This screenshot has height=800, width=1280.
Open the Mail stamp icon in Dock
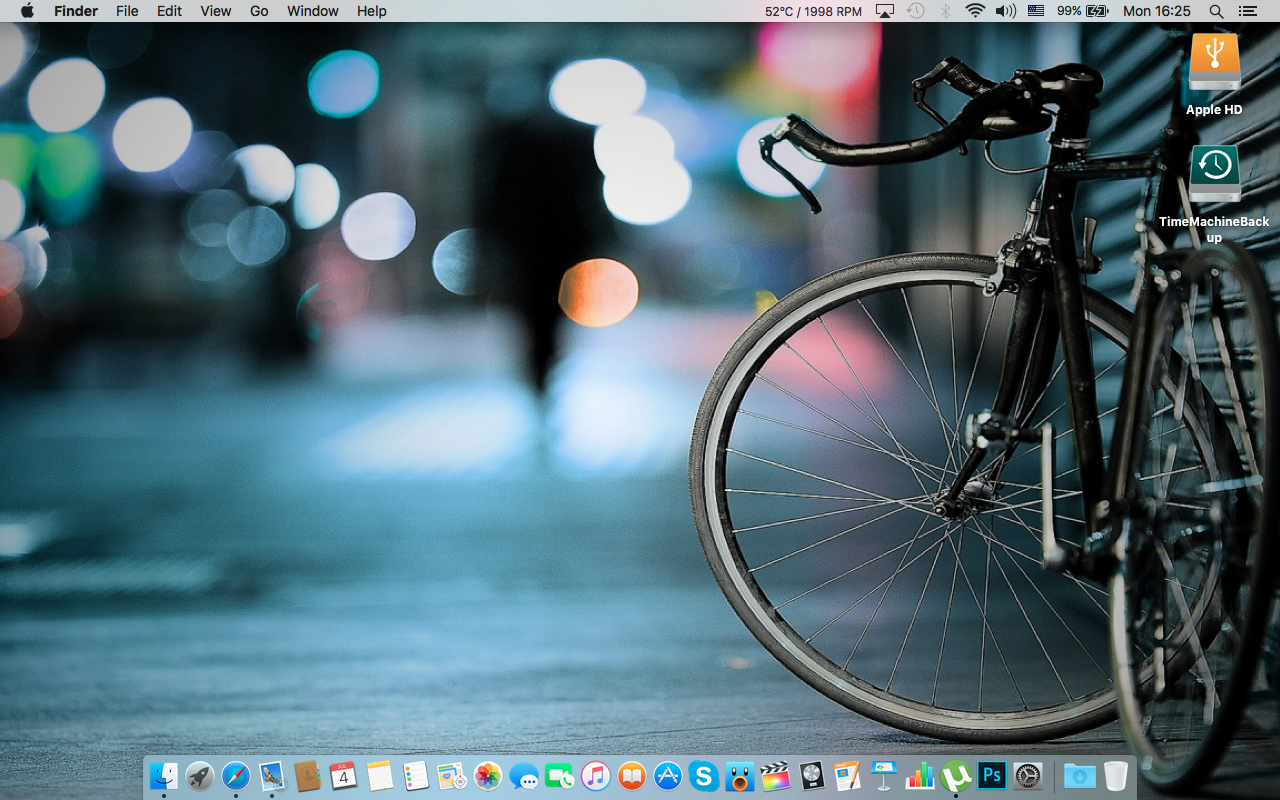272,775
